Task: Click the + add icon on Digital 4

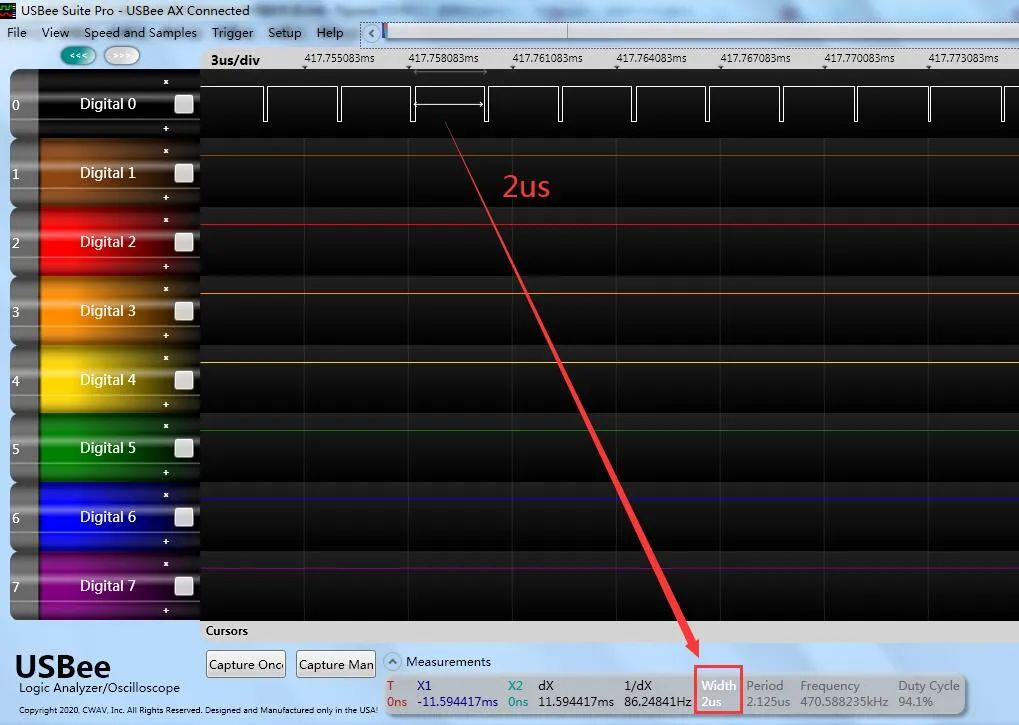Action: point(166,404)
